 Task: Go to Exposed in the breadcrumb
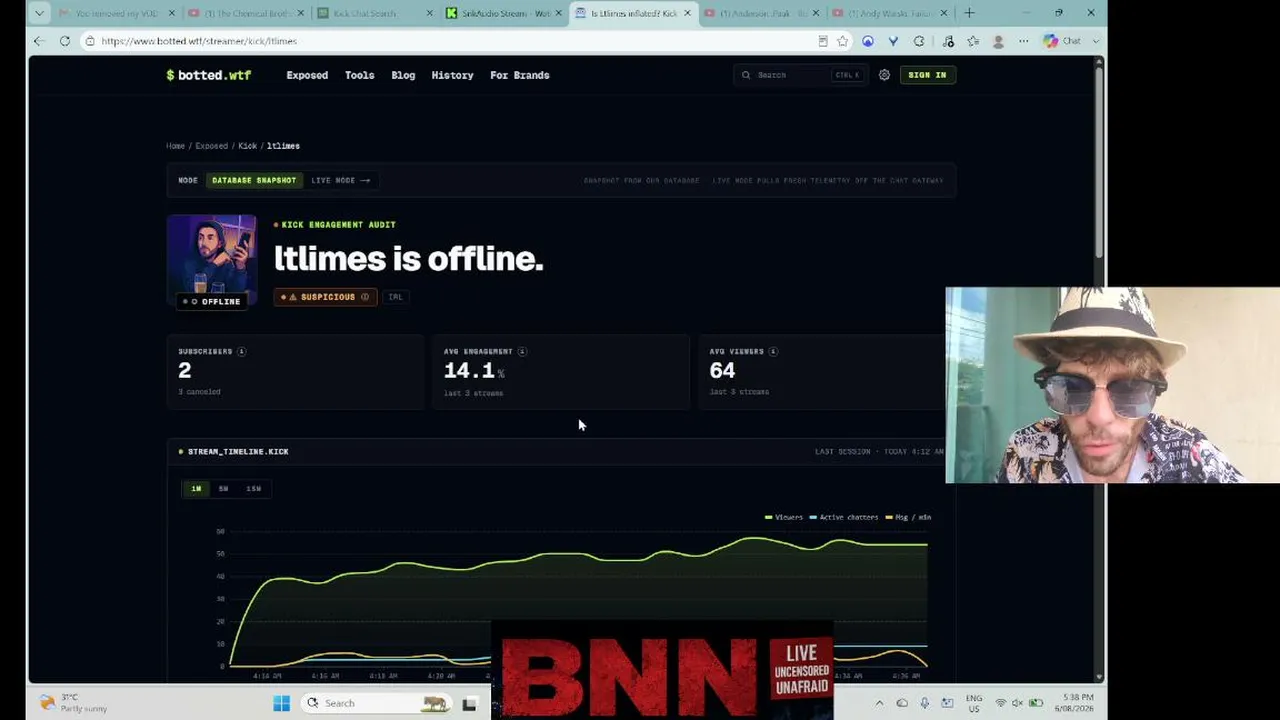pyautogui.click(x=211, y=146)
